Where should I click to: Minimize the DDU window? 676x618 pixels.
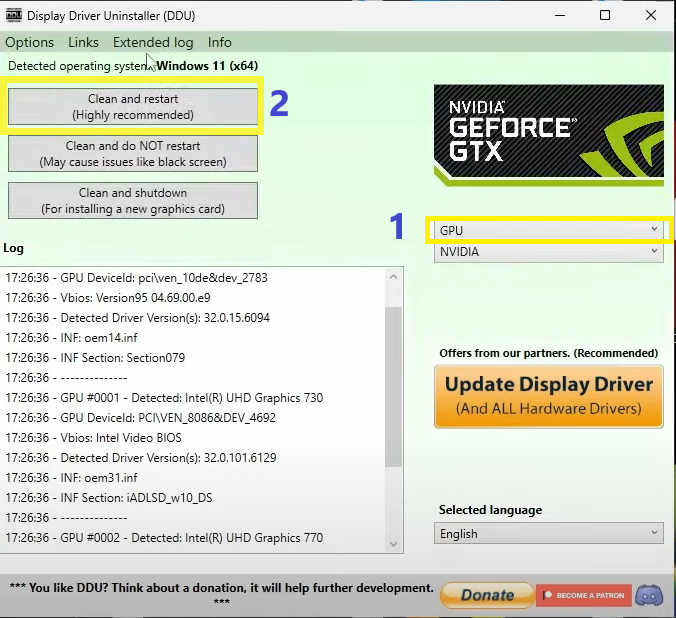point(560,16)
